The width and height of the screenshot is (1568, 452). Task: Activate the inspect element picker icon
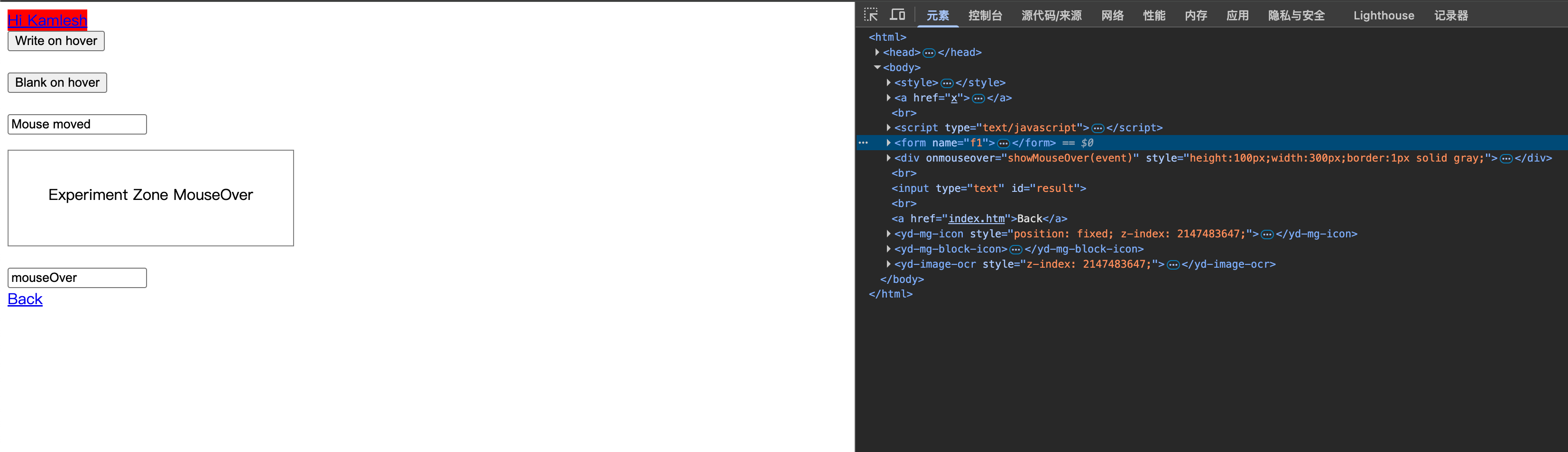point(870,15)
